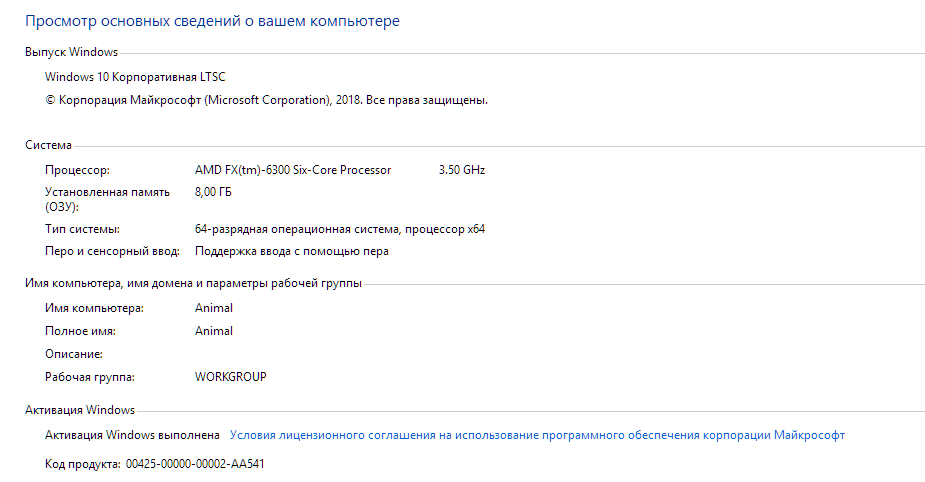Viewport: 925px width, 482px height.
Task: Click the pen input value 'Поддержка ввода с помощью пера'
Action: click(291, 251)
